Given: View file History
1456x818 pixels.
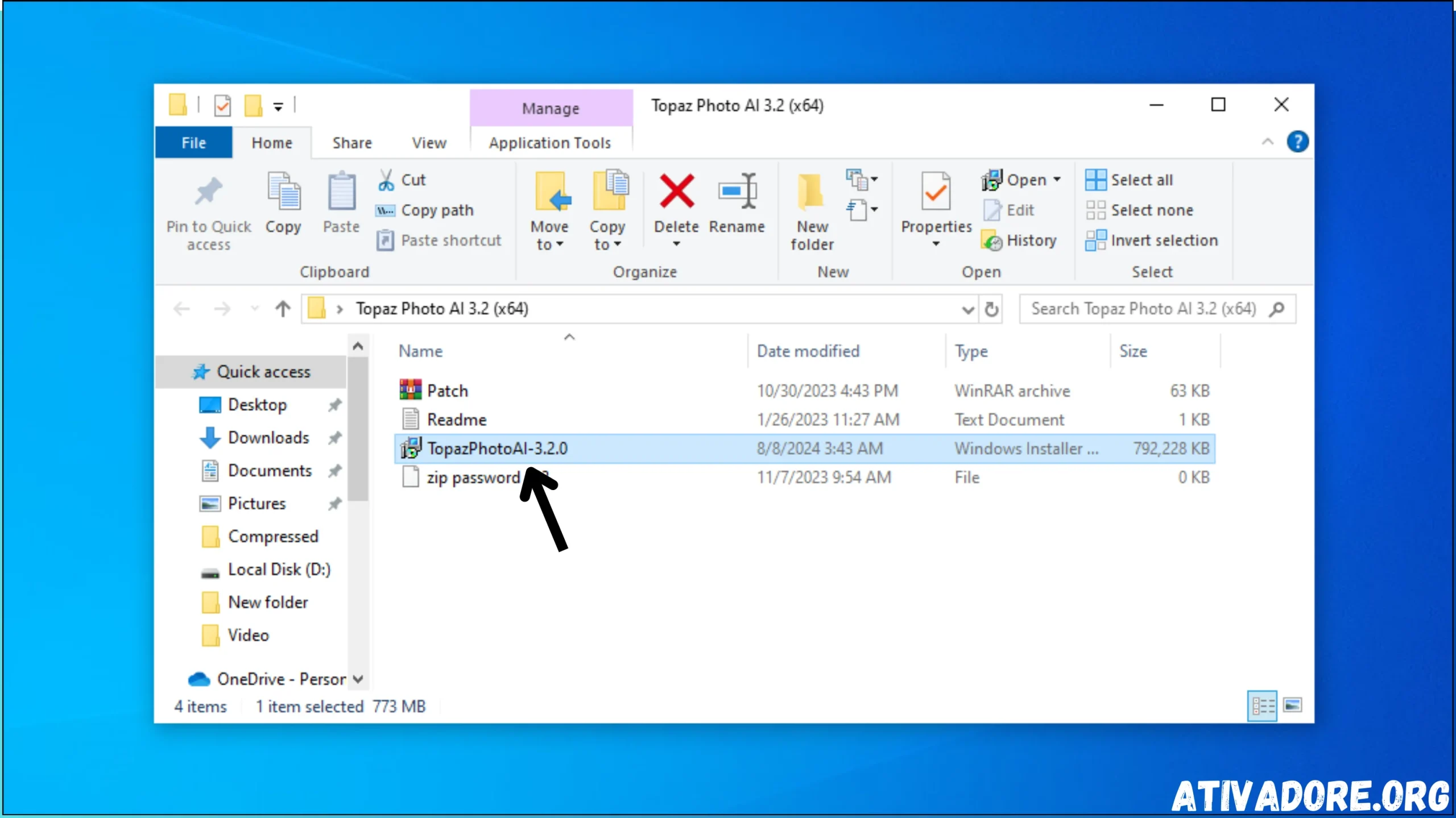Looking at the screenshot, I should [1019, 240].
